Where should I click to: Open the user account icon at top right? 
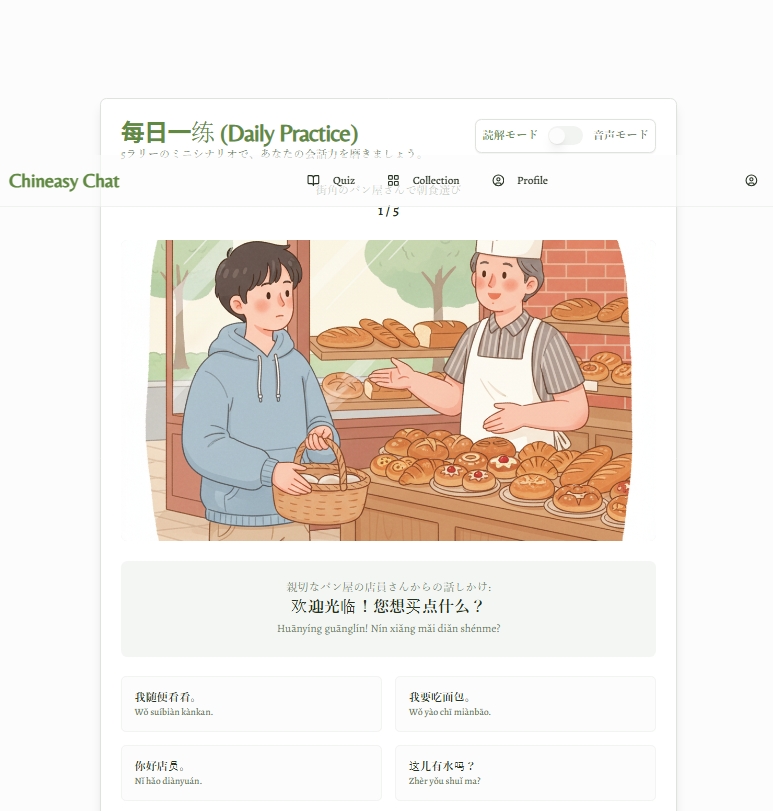(751, 180)
